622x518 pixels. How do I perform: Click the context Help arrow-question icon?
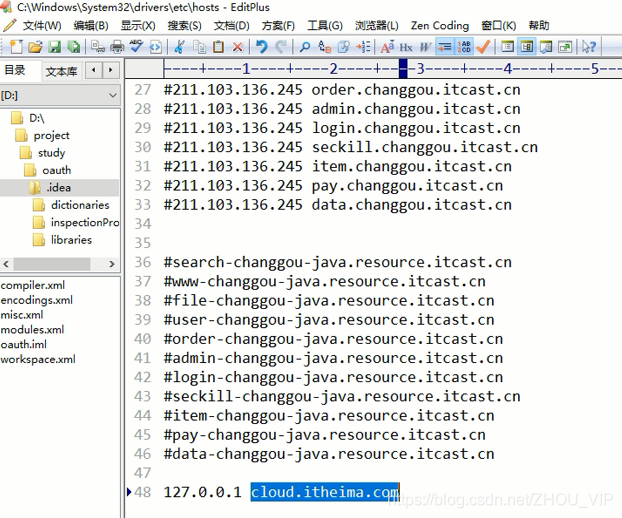coord(589,47)
